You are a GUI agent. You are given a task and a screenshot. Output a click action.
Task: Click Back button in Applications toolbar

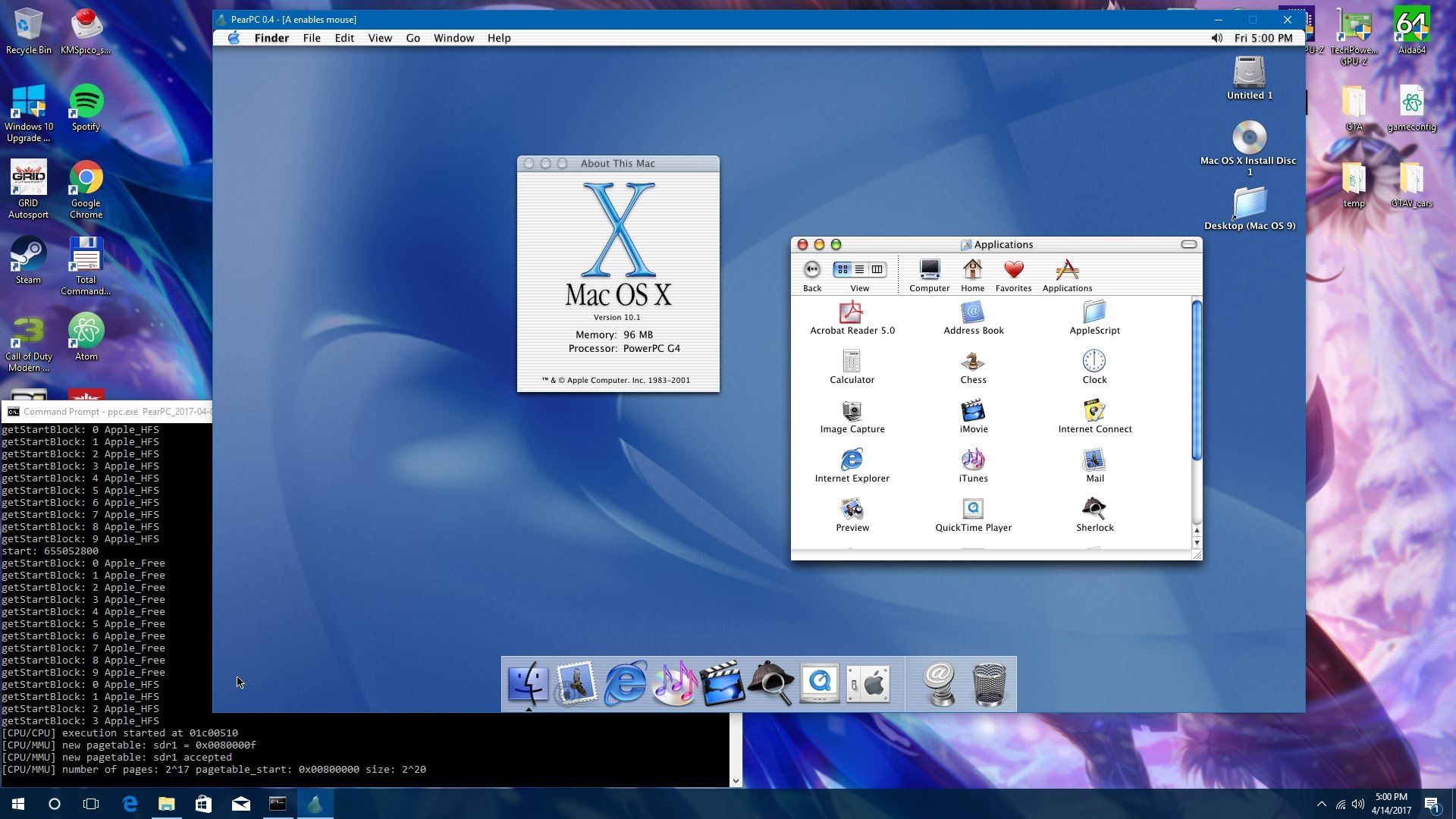point(812,275)
